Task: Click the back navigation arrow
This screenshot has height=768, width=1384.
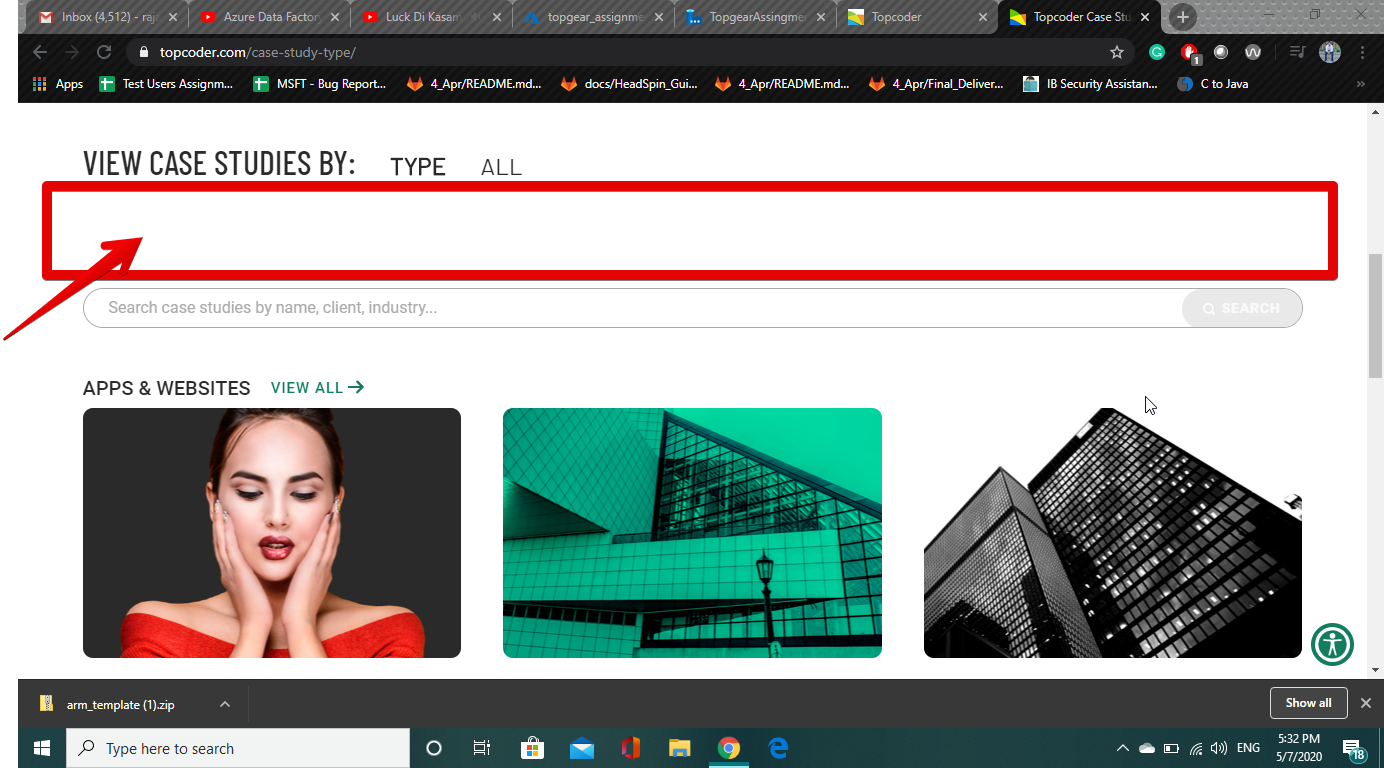Action: click(37, 52)
